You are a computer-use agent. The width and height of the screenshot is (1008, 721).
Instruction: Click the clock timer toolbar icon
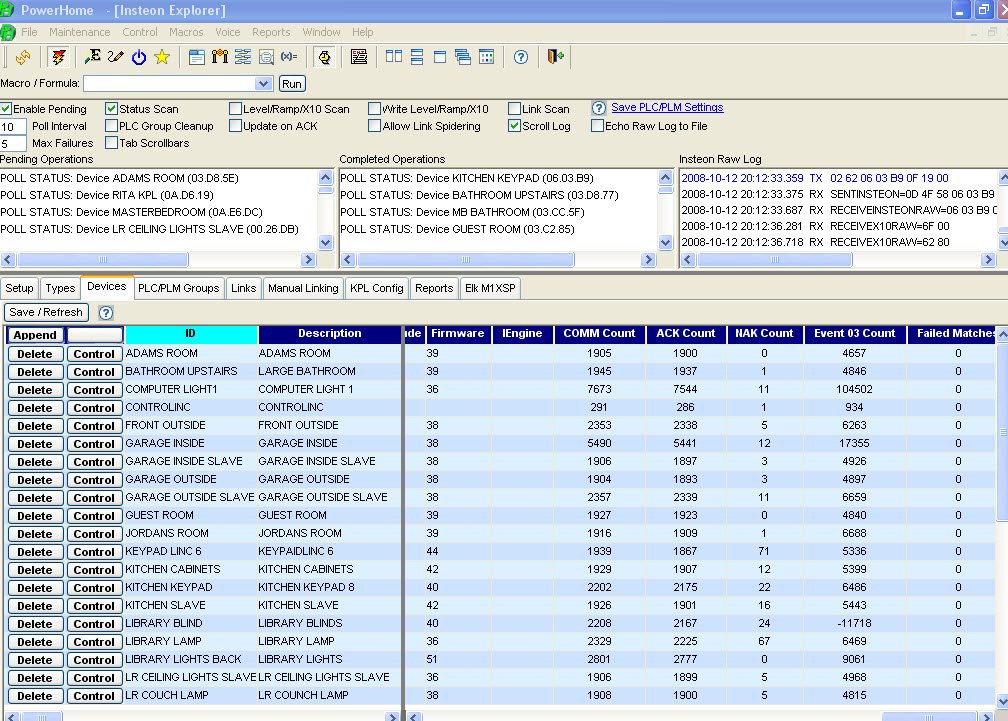pos(325,57)
